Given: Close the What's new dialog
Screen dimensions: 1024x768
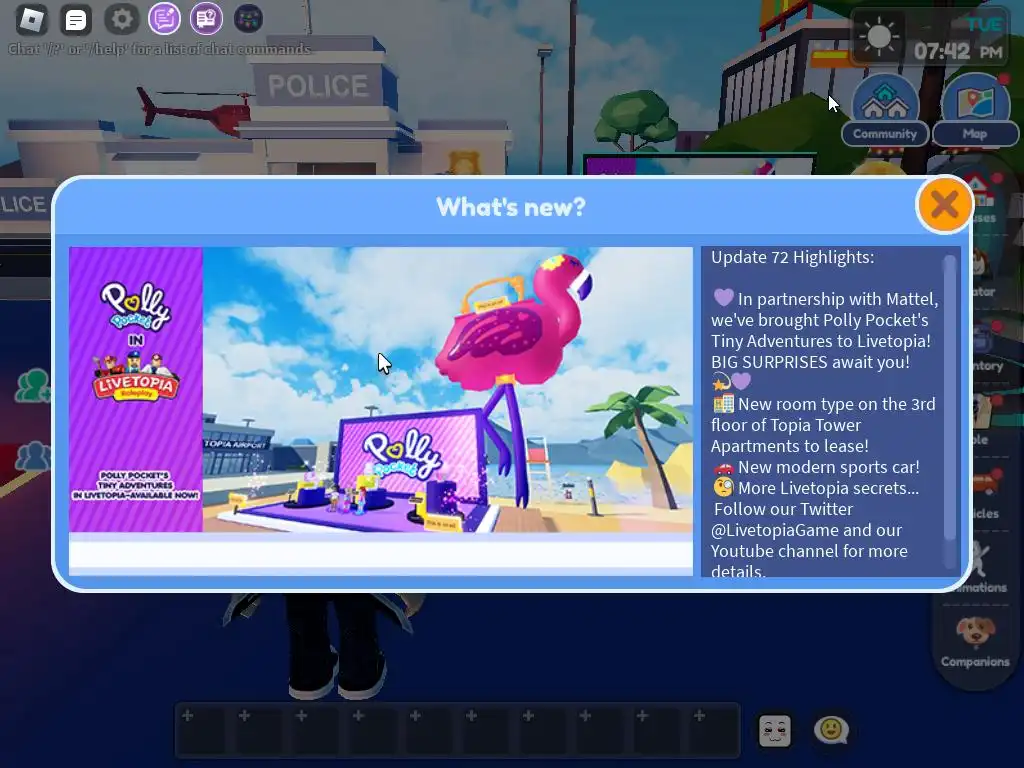Looking at the screenshot, I should click(x=944, y=205).
